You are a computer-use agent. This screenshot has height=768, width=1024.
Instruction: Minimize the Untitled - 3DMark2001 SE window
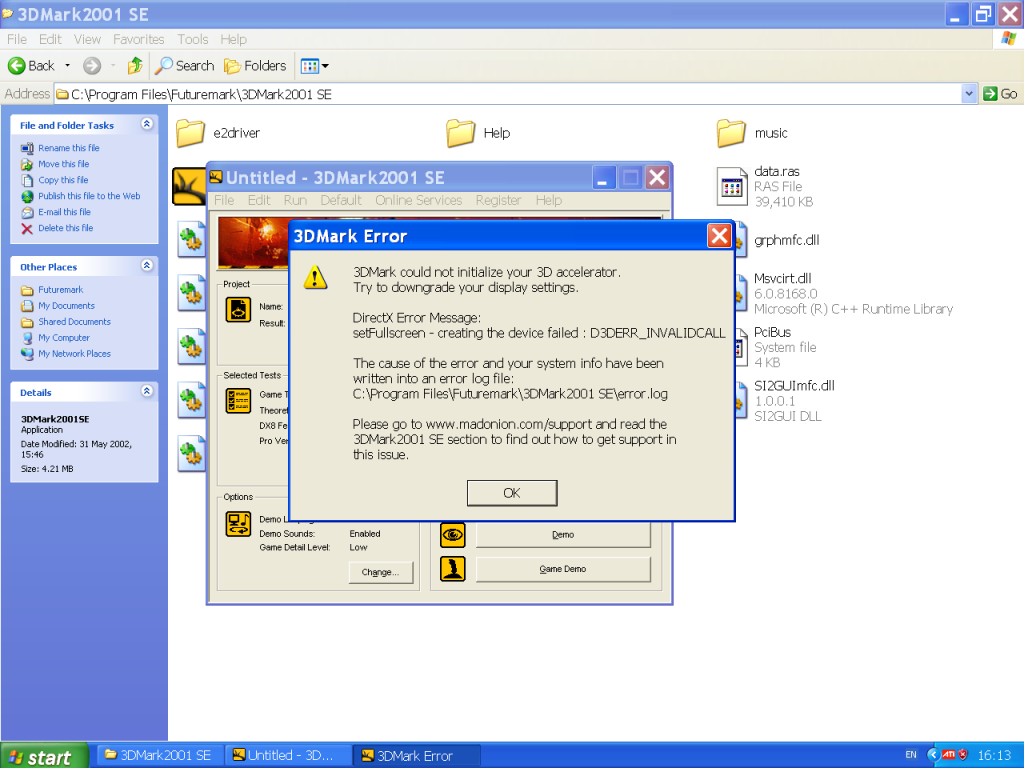click(603, 178)
